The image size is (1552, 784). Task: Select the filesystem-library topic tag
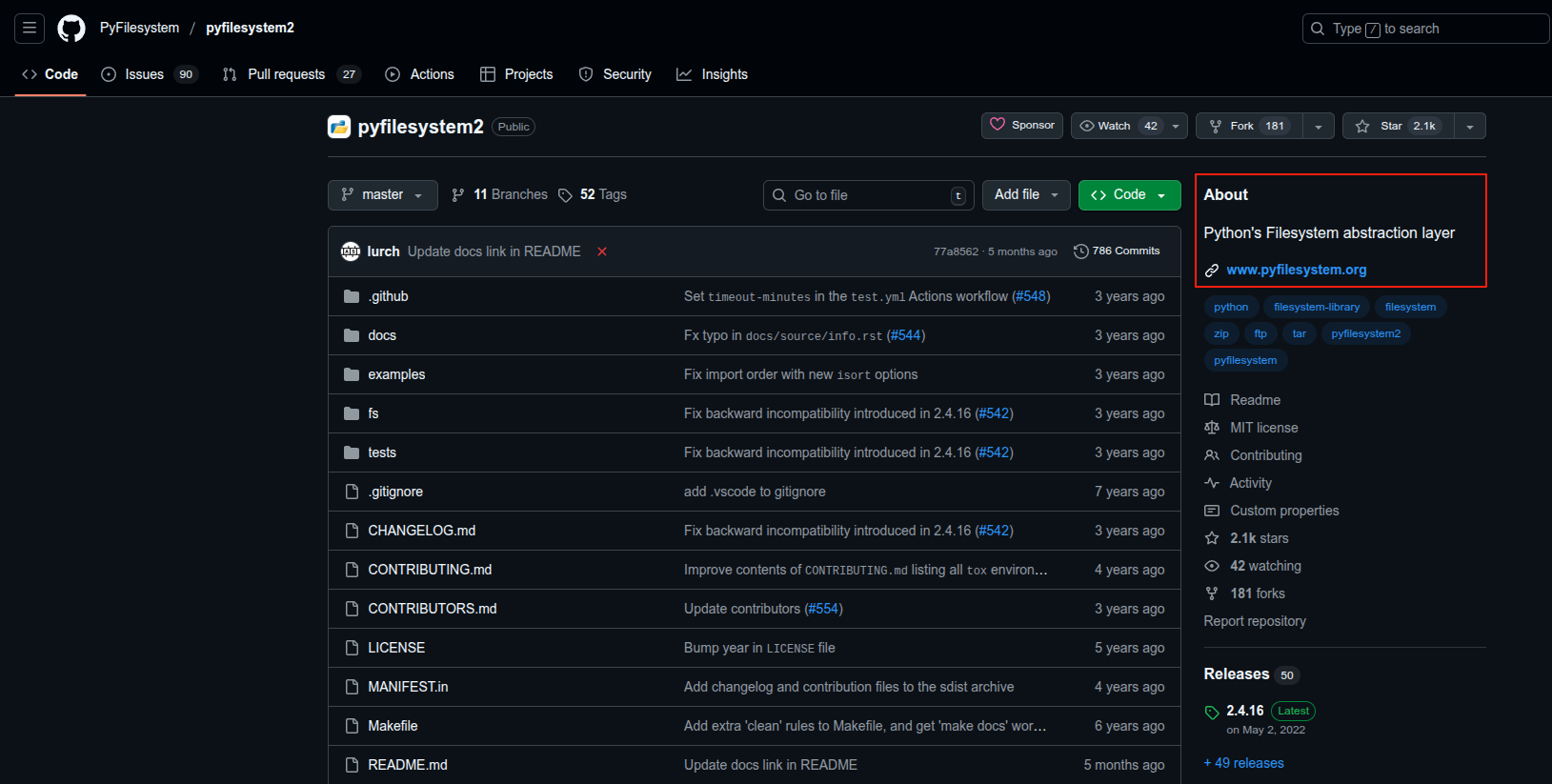tap(1317, 307)
